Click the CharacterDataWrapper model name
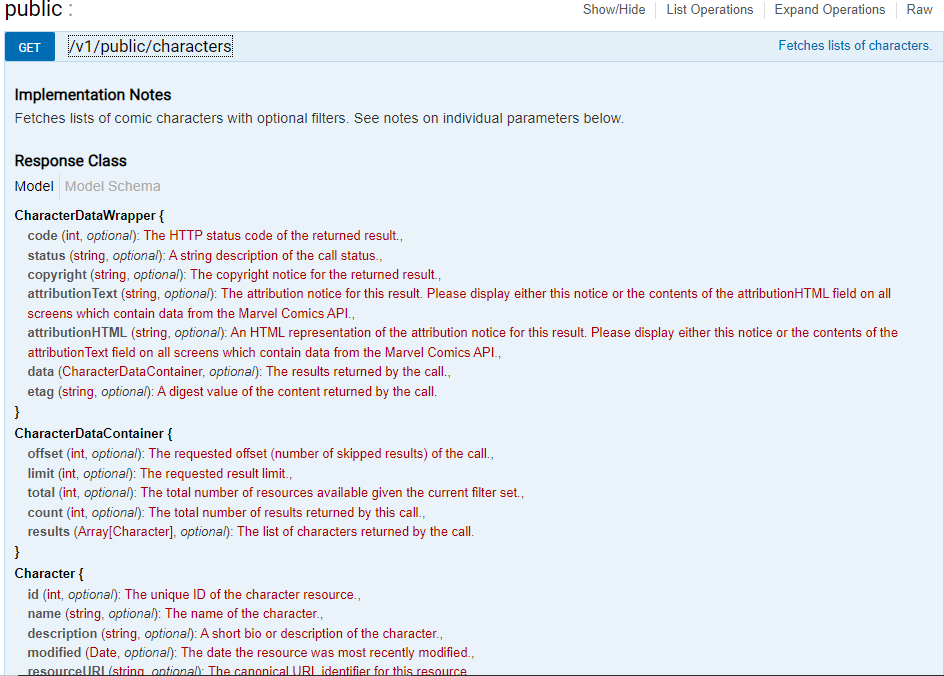This screenshot has height=676, width=944. (85, 216)
